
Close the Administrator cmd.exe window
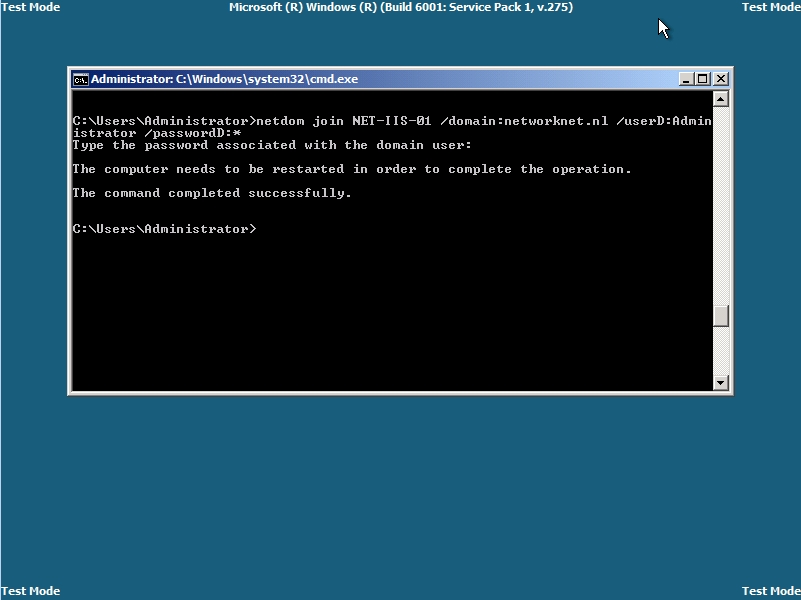[x=720, y=79]
